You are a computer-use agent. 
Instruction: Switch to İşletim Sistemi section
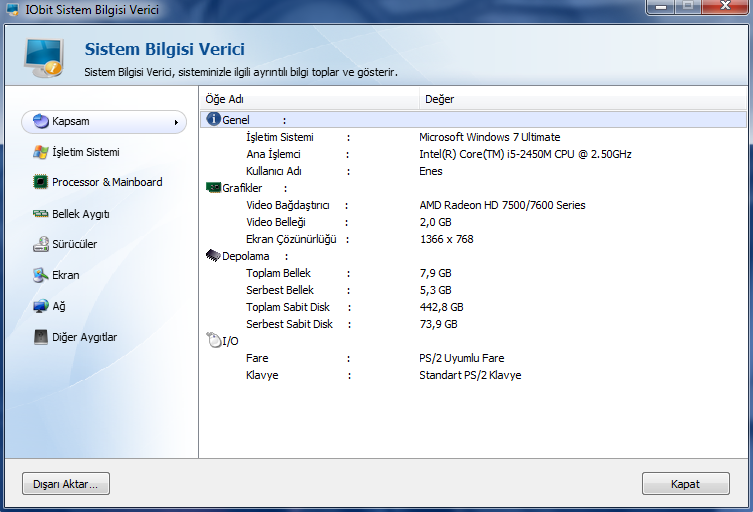pyautogui.click(x=85, y=152)
